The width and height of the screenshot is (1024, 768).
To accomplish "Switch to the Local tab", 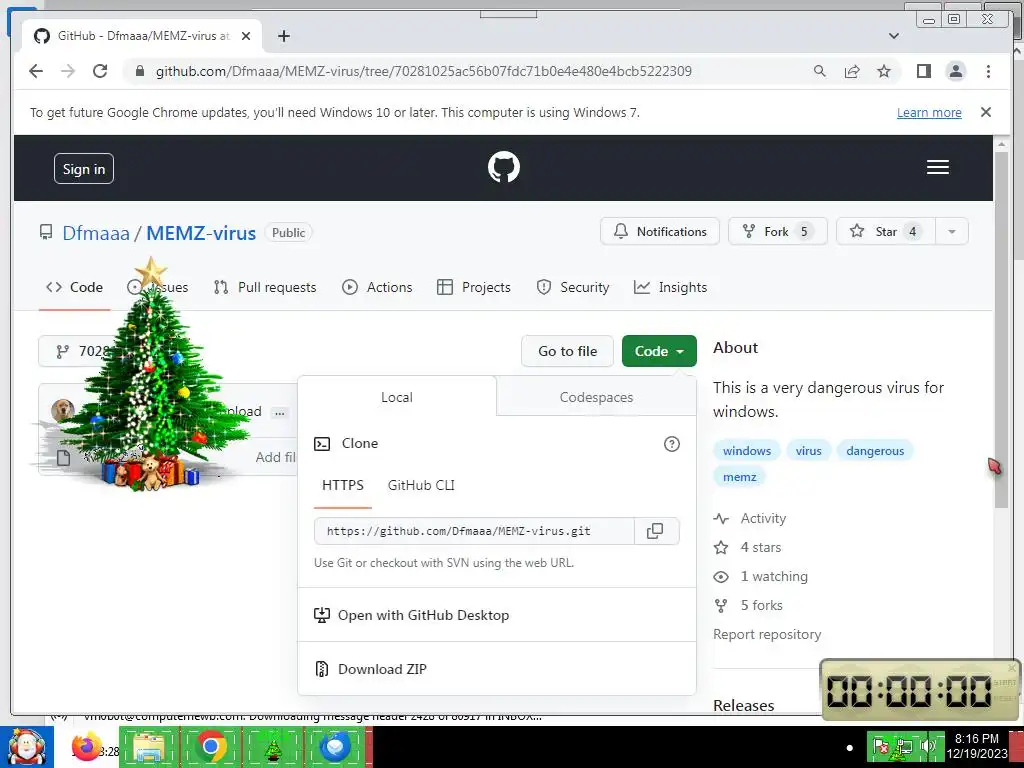I will click(396, 397).
